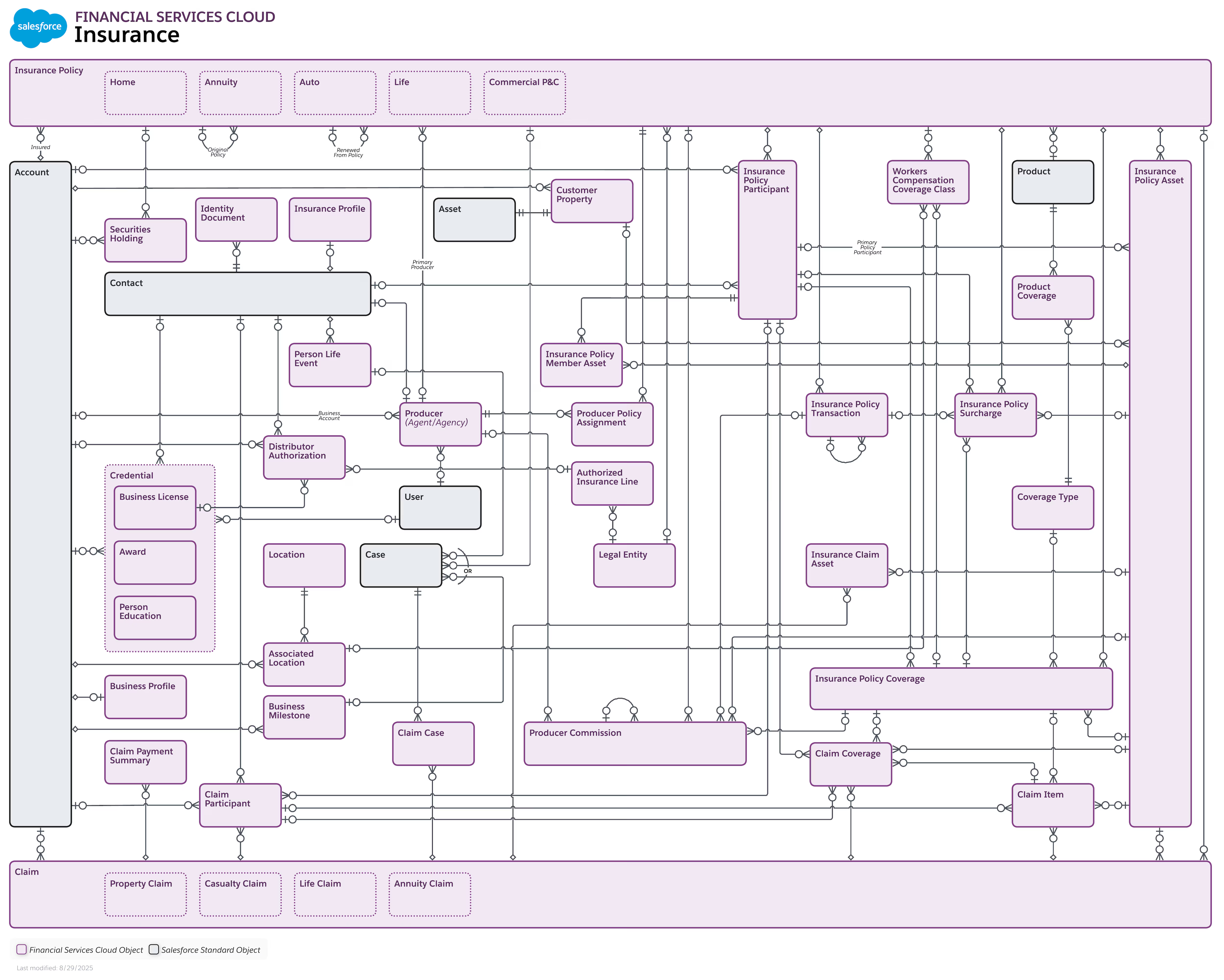This screenshot has height=980, width=1224.
Task: Click the Insurance Profile entity
Action: [330, 220]
